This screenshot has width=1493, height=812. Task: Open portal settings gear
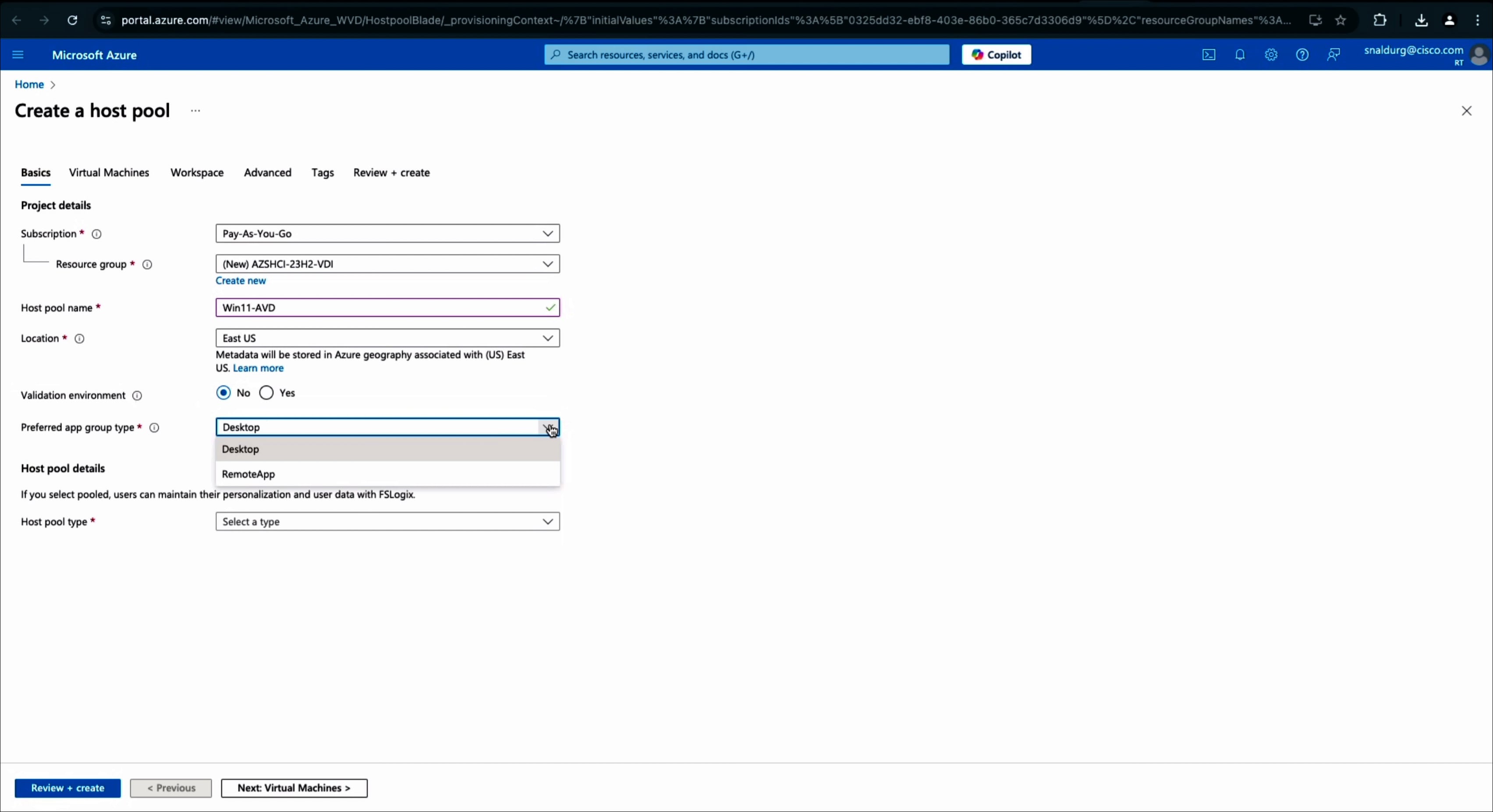1271,55
